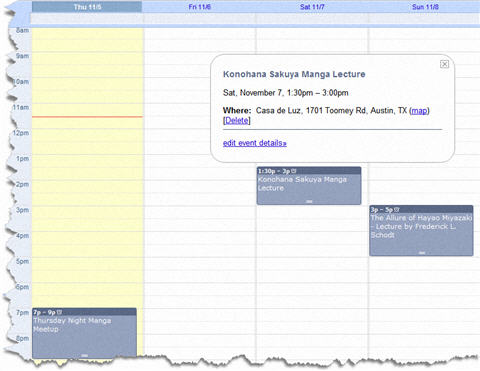The height and width of the screenshot is (371, 480).
Task: Click the date text Sat, November 7, 1:30pm – 3:00pm
Action: click(x=286, y=93)
